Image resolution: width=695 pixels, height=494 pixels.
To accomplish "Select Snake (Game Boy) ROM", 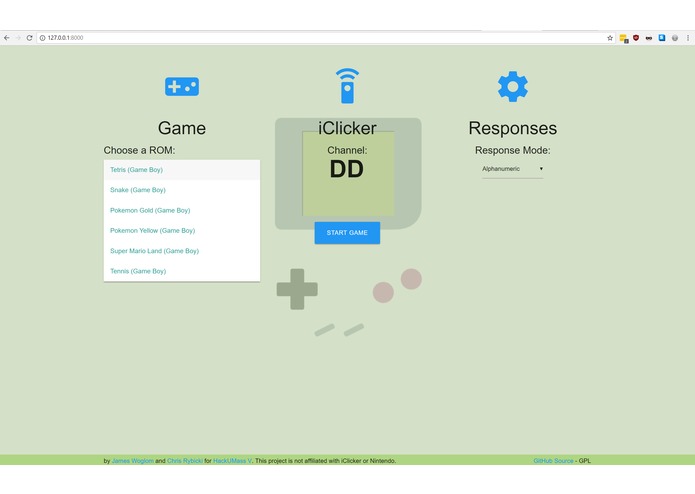I will [x=182, y=190].
